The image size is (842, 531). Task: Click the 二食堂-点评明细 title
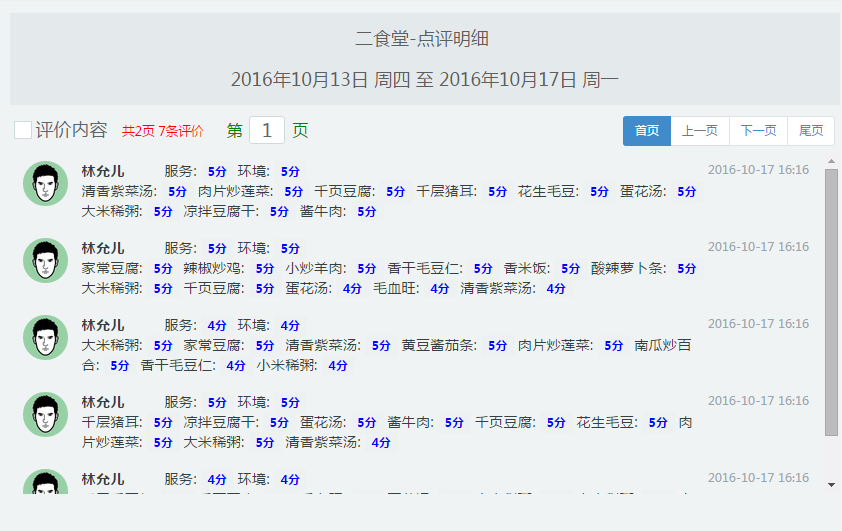[421, 39]
